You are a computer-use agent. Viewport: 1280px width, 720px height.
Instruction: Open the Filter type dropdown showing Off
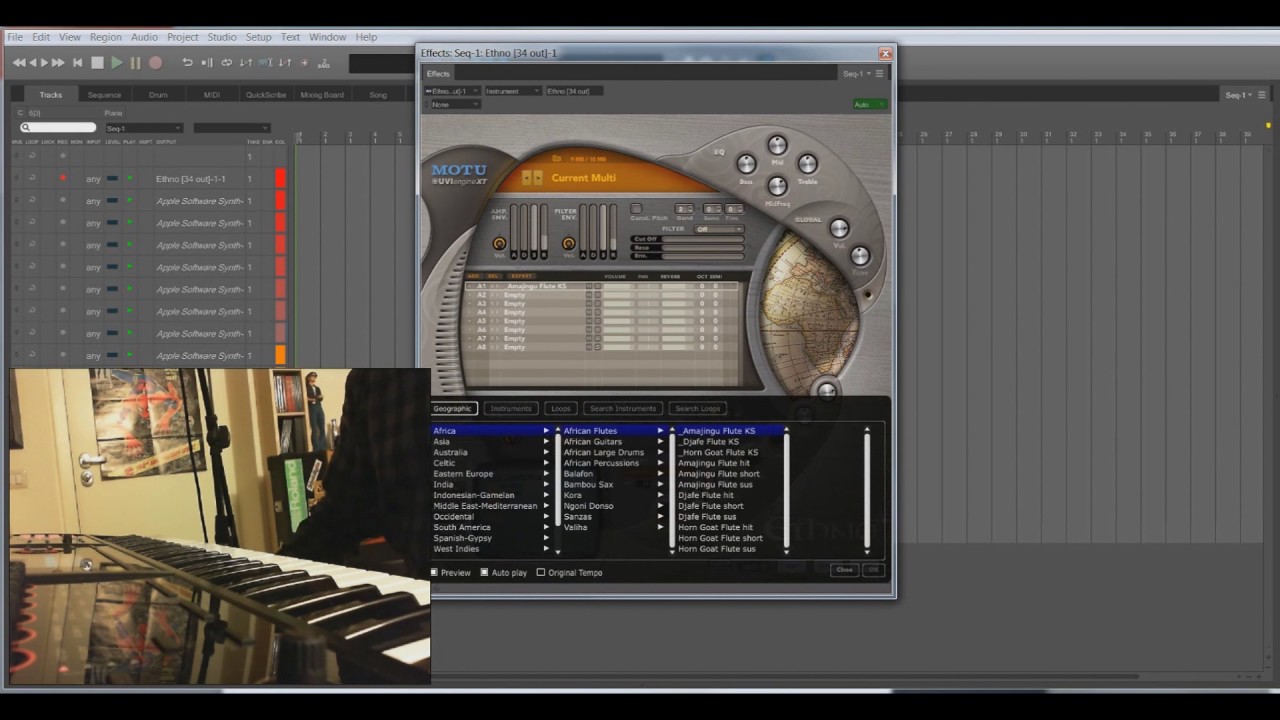[x=719, y=229]
